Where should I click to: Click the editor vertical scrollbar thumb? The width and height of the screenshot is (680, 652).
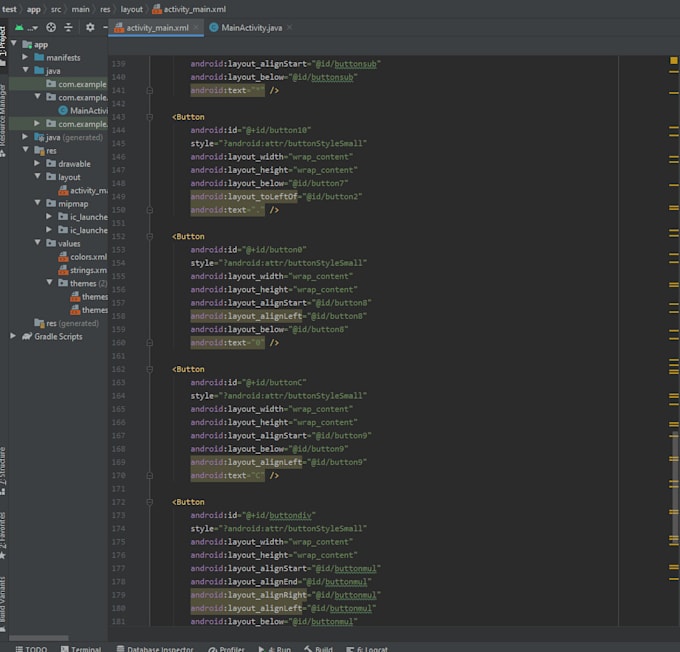(x=675, y=492)
